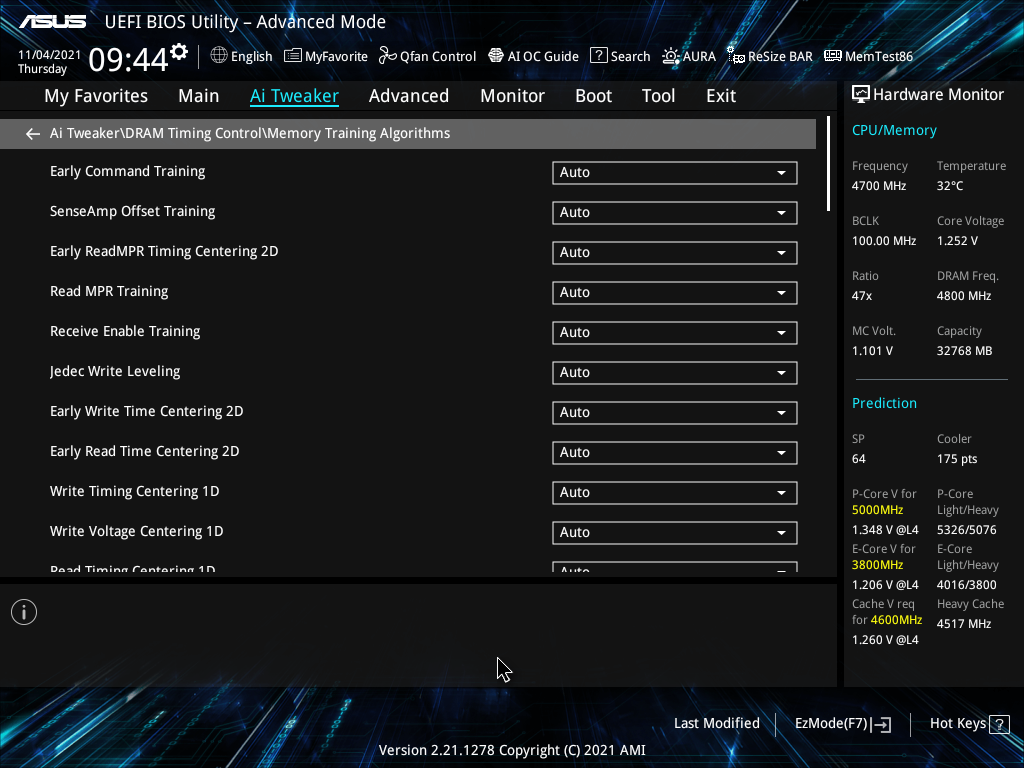Screen dimensions: 1024x768
Task: Click the 3800MHz E-Core value
Action: [x=878, y=565]
